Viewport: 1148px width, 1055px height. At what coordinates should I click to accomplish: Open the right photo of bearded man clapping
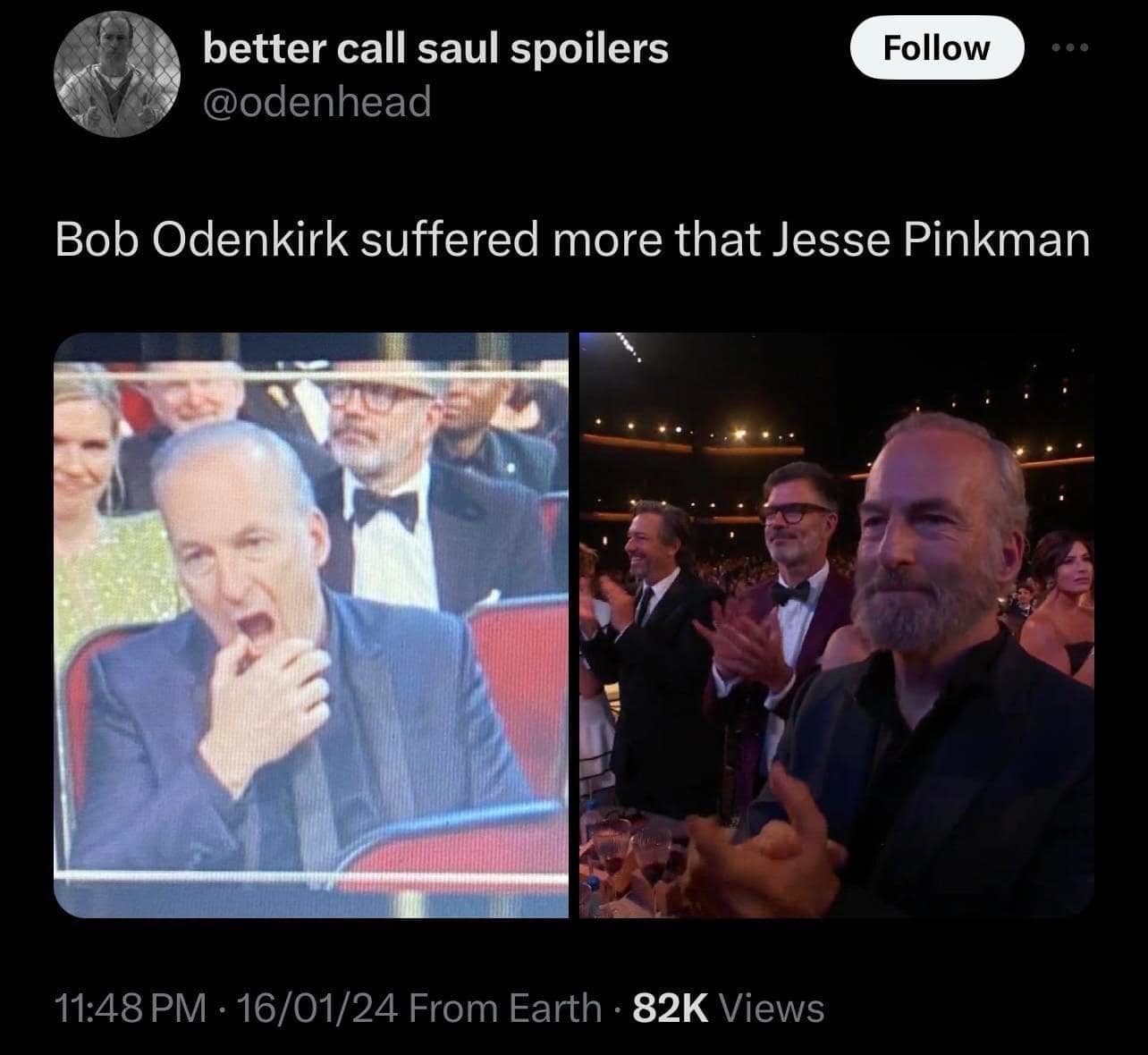(x=837, y=625)
